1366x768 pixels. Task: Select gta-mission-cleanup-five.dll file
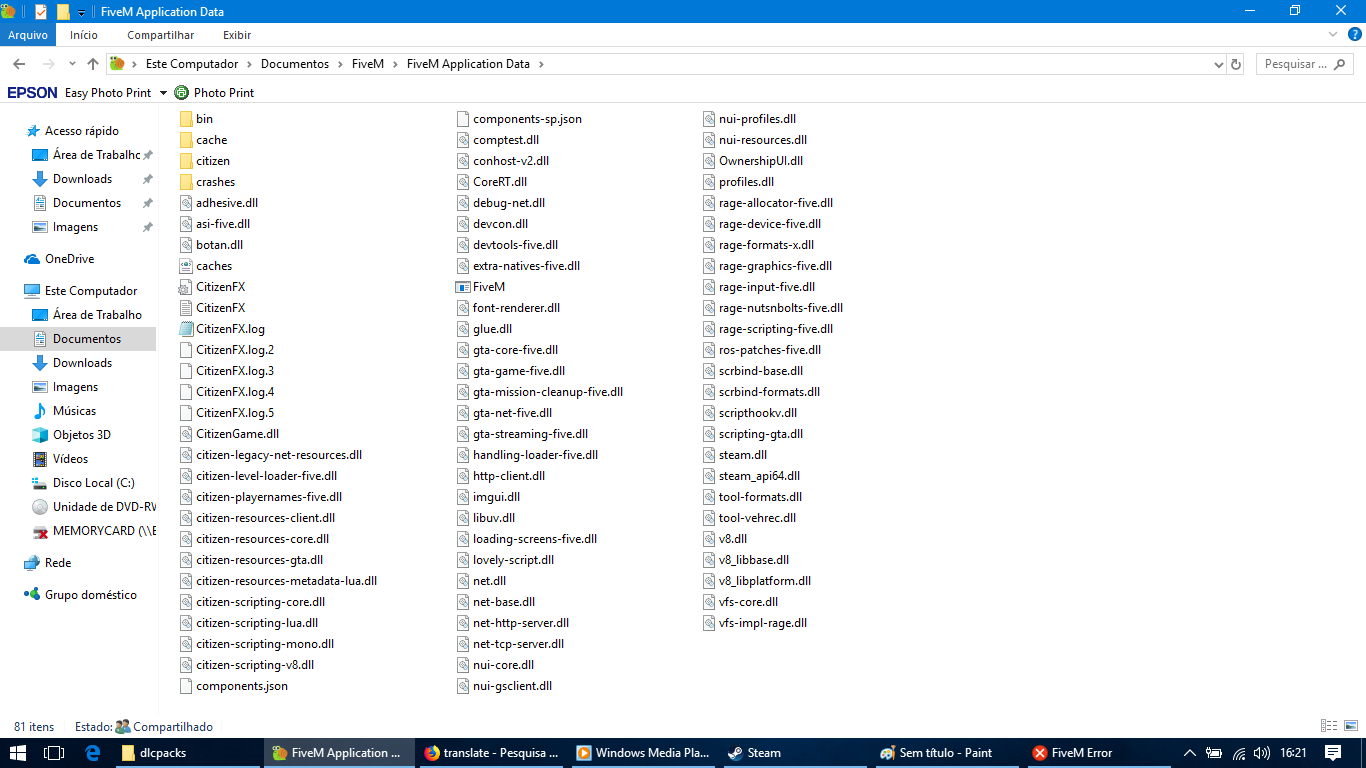tap(540, 392)
